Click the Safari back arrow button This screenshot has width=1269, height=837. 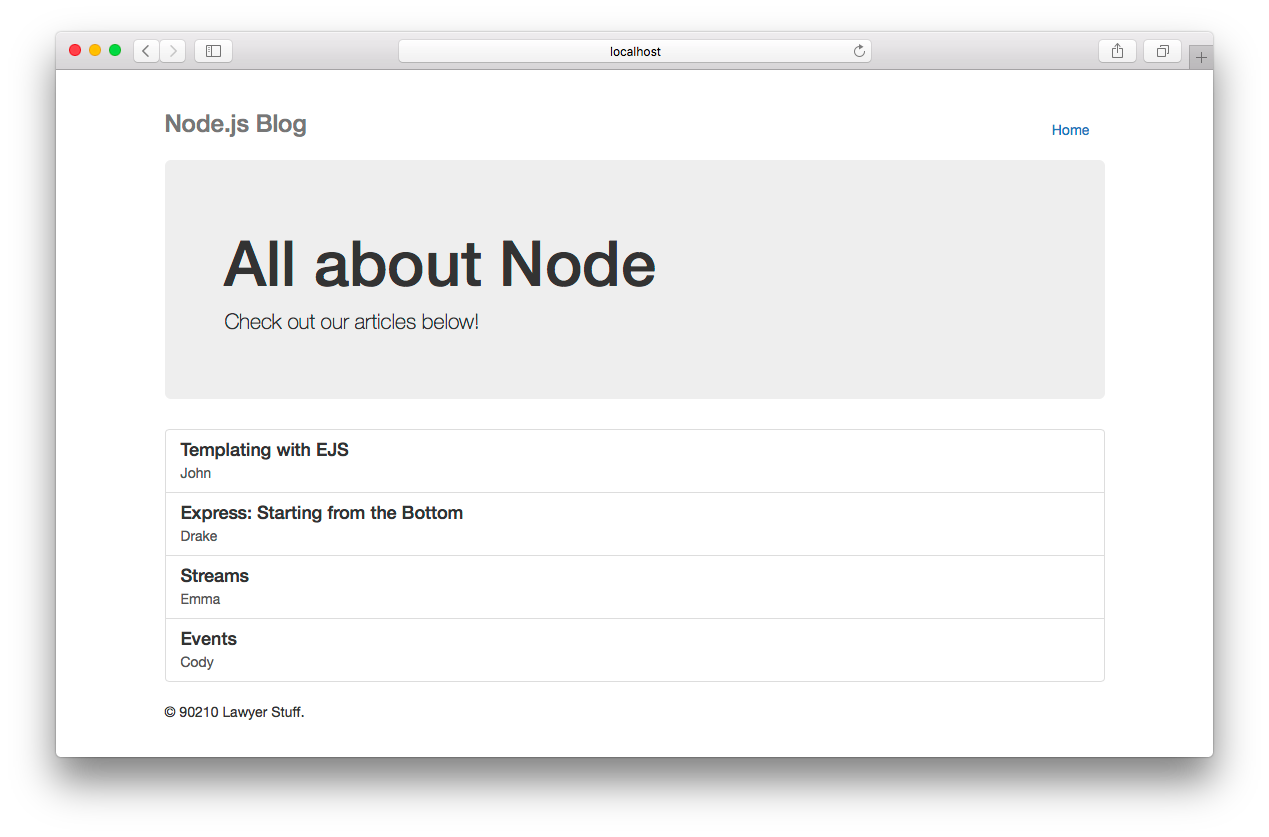(146, 51)
